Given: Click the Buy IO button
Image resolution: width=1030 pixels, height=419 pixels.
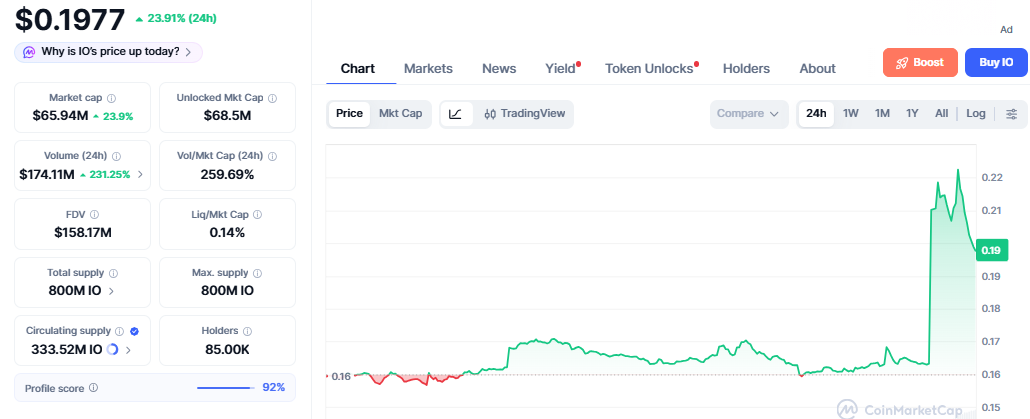Looking at the screenshot, I should (996, 62).
